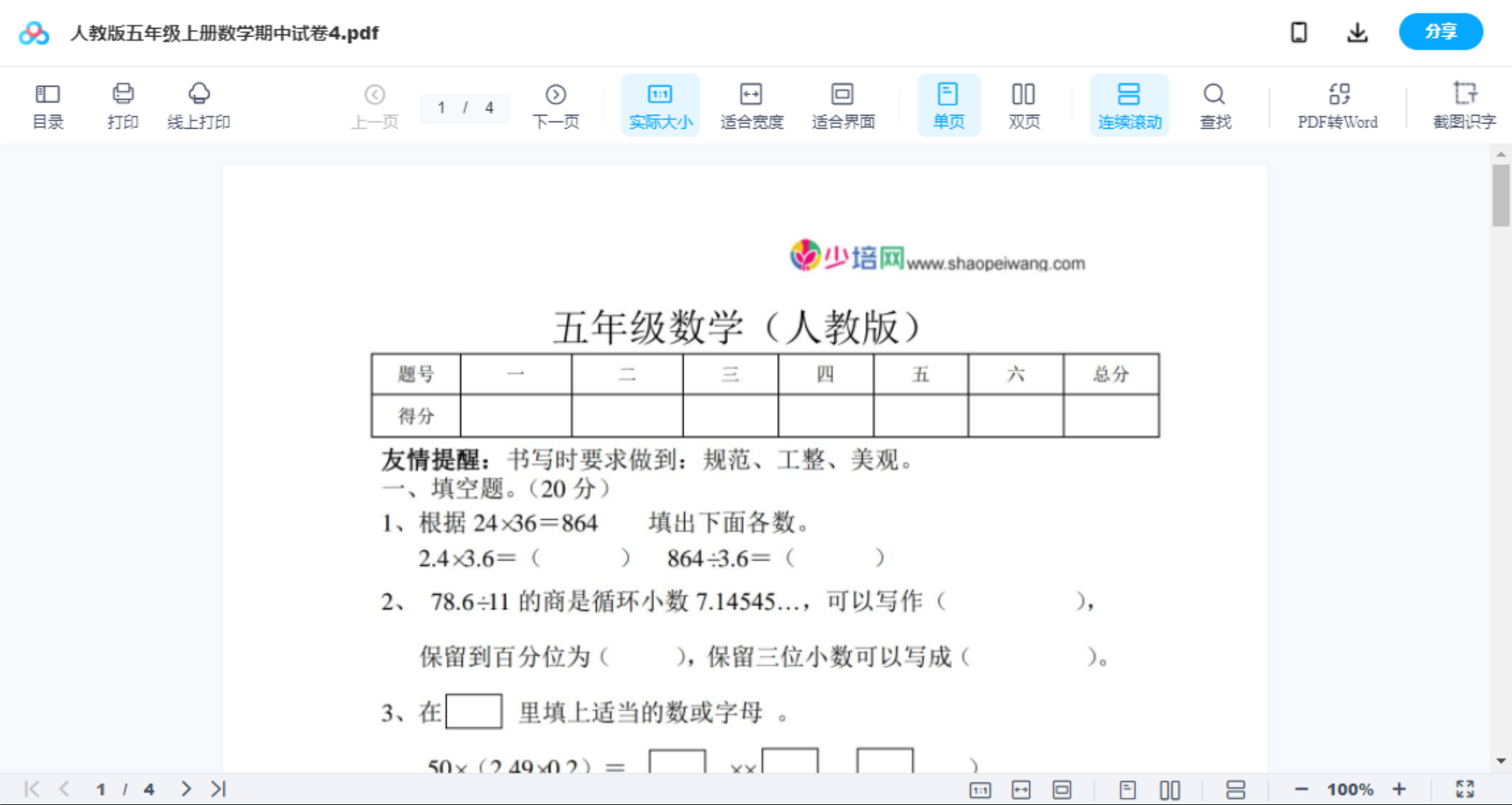The height and width of the screenshot is (805, 1512).
Task: Set fit window from bottom status bar
Action: click(1062, 790)
